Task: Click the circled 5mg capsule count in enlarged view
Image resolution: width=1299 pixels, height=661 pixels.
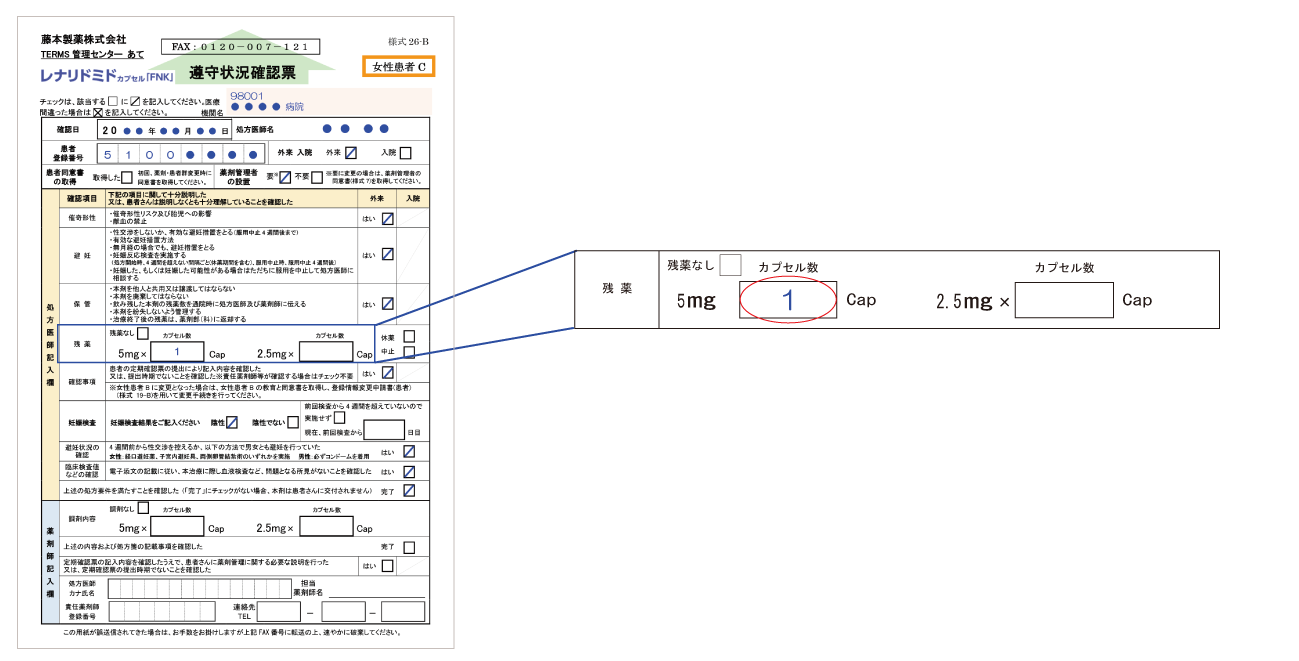Action: (787, 299)
